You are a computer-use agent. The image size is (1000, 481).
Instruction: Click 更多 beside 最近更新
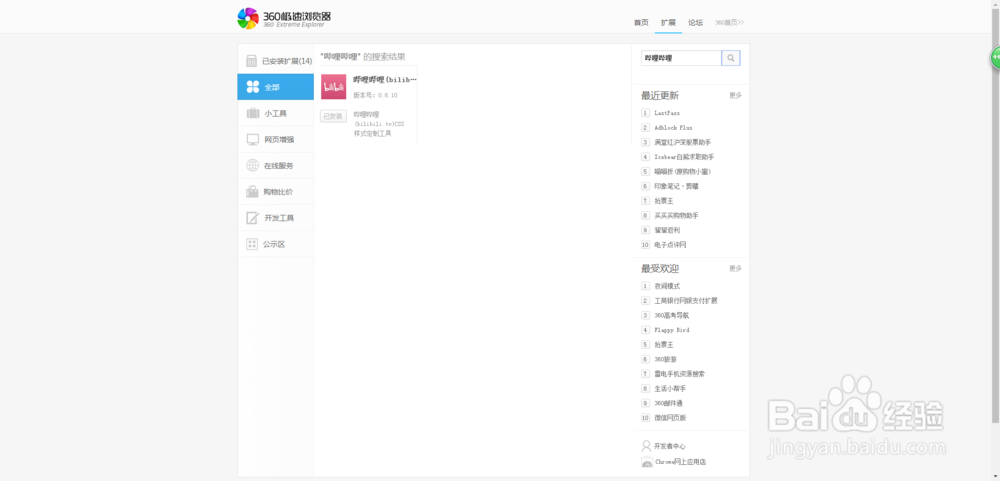coord(735,96)
